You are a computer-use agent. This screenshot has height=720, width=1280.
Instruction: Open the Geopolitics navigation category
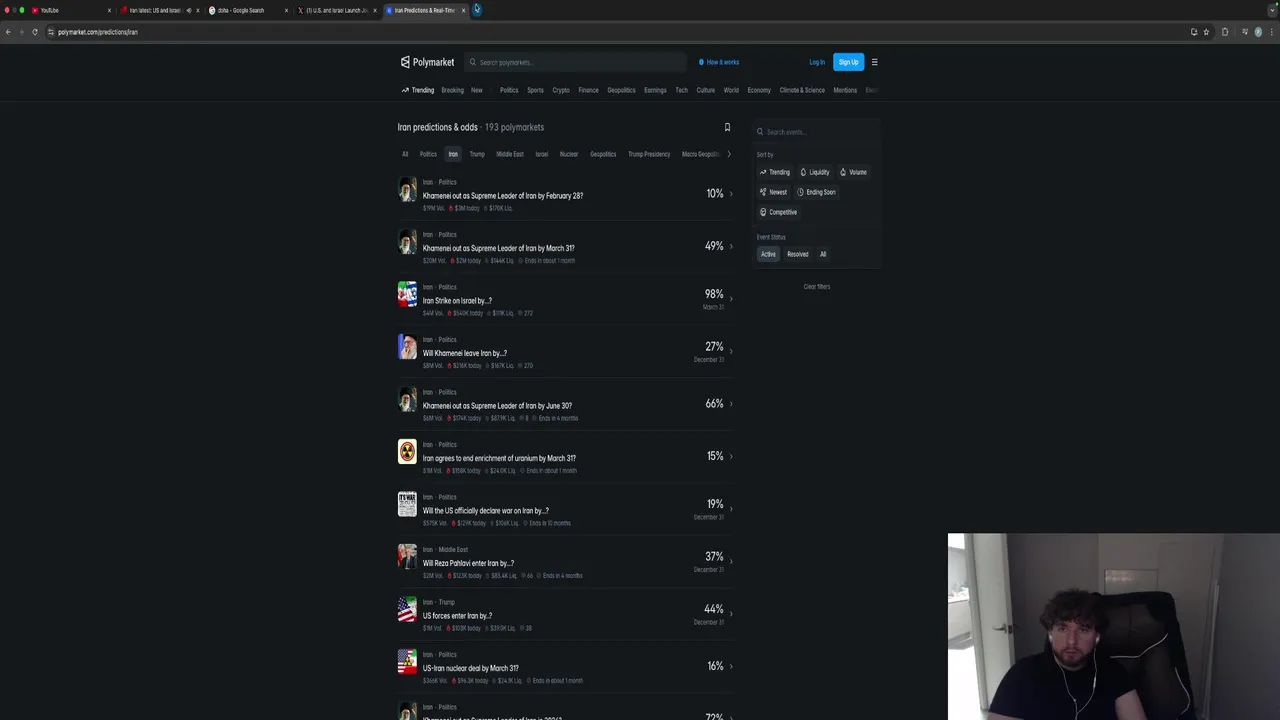(621, 90)
